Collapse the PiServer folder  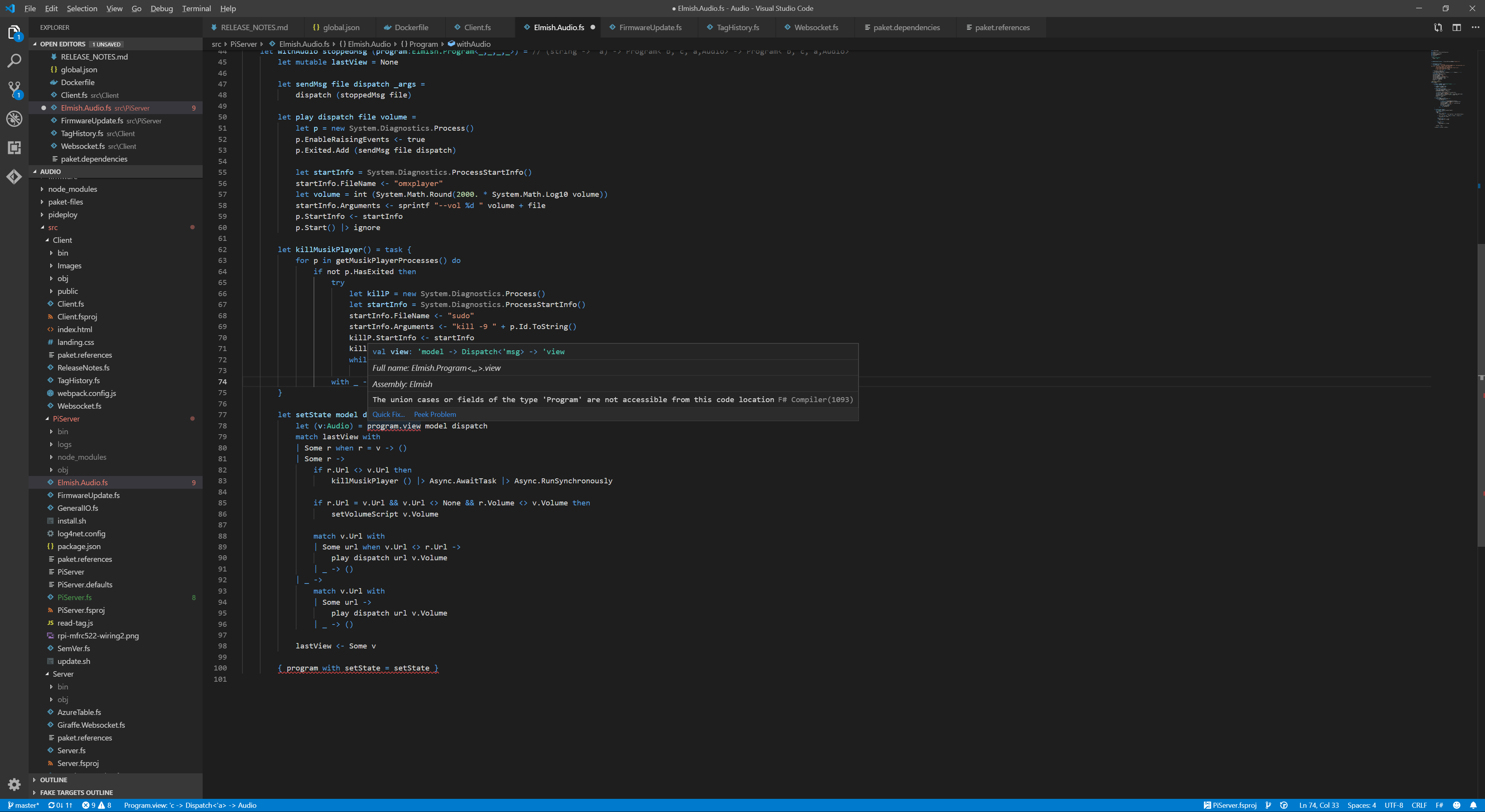[66, 418]
